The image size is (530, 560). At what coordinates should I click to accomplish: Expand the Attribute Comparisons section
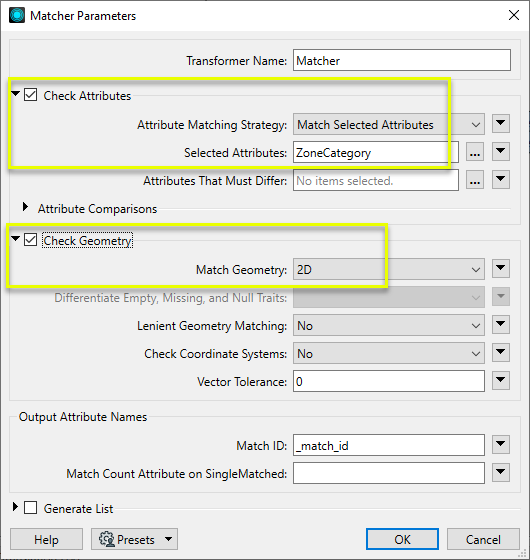tap(25, 207)
